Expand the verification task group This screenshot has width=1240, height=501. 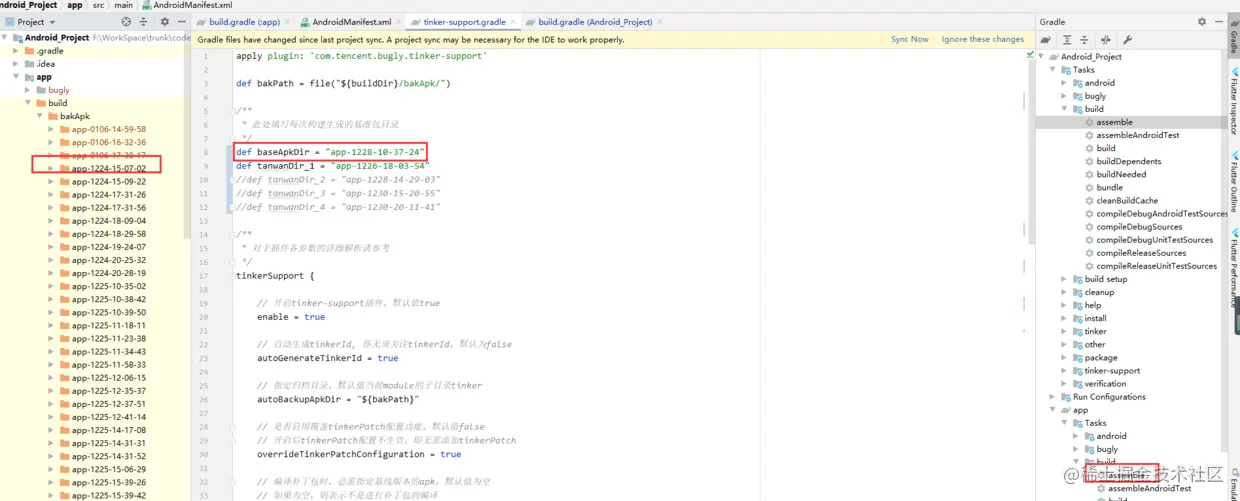tap(1065, 384)
